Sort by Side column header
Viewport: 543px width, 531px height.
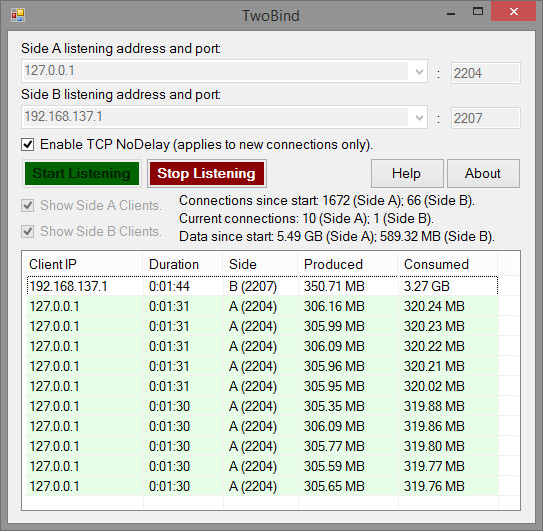coord(260,264)
